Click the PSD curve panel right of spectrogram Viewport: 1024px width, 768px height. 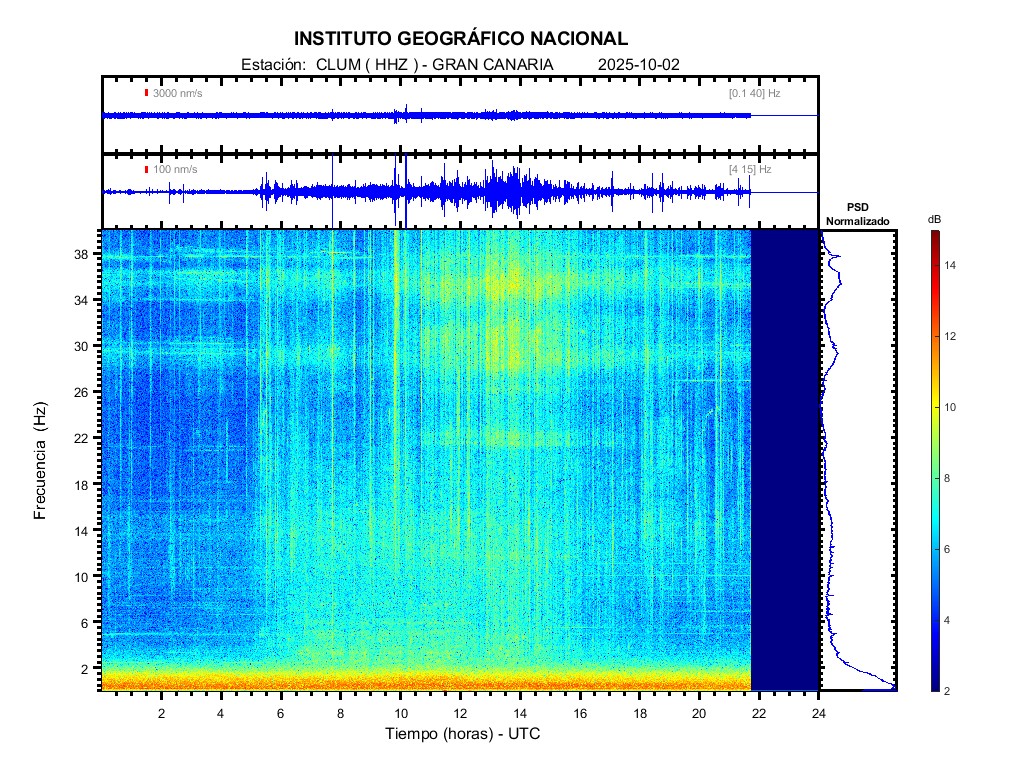pos(858,460)
